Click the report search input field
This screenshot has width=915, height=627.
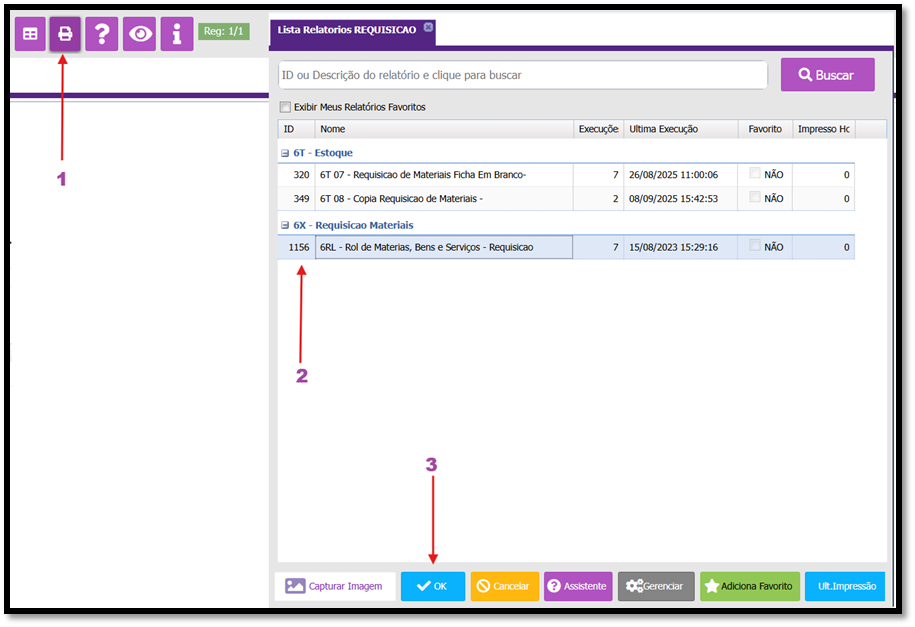coord(522,75)
